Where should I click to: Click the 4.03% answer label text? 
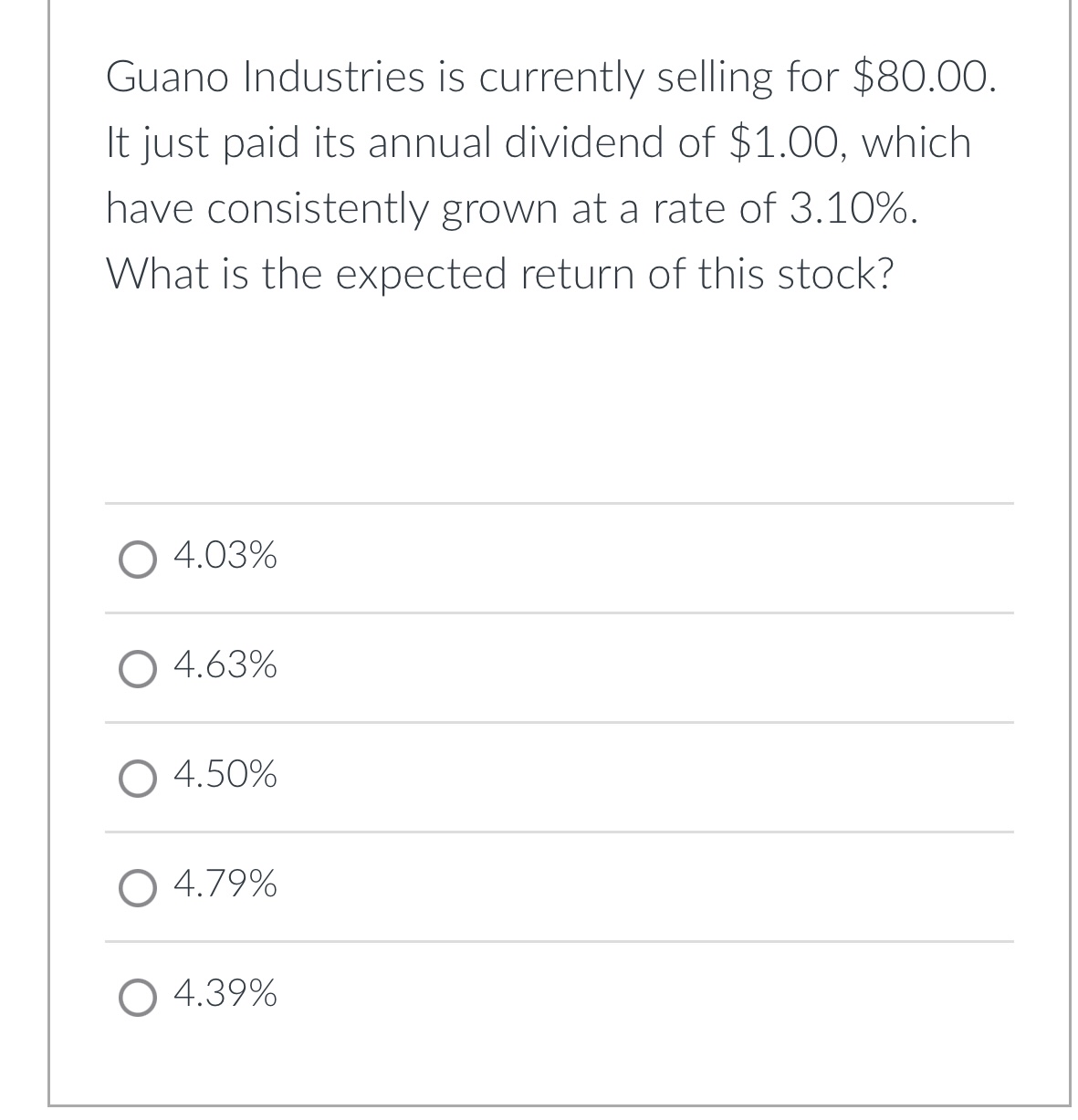pyautogui.click(x=225, y=555)
